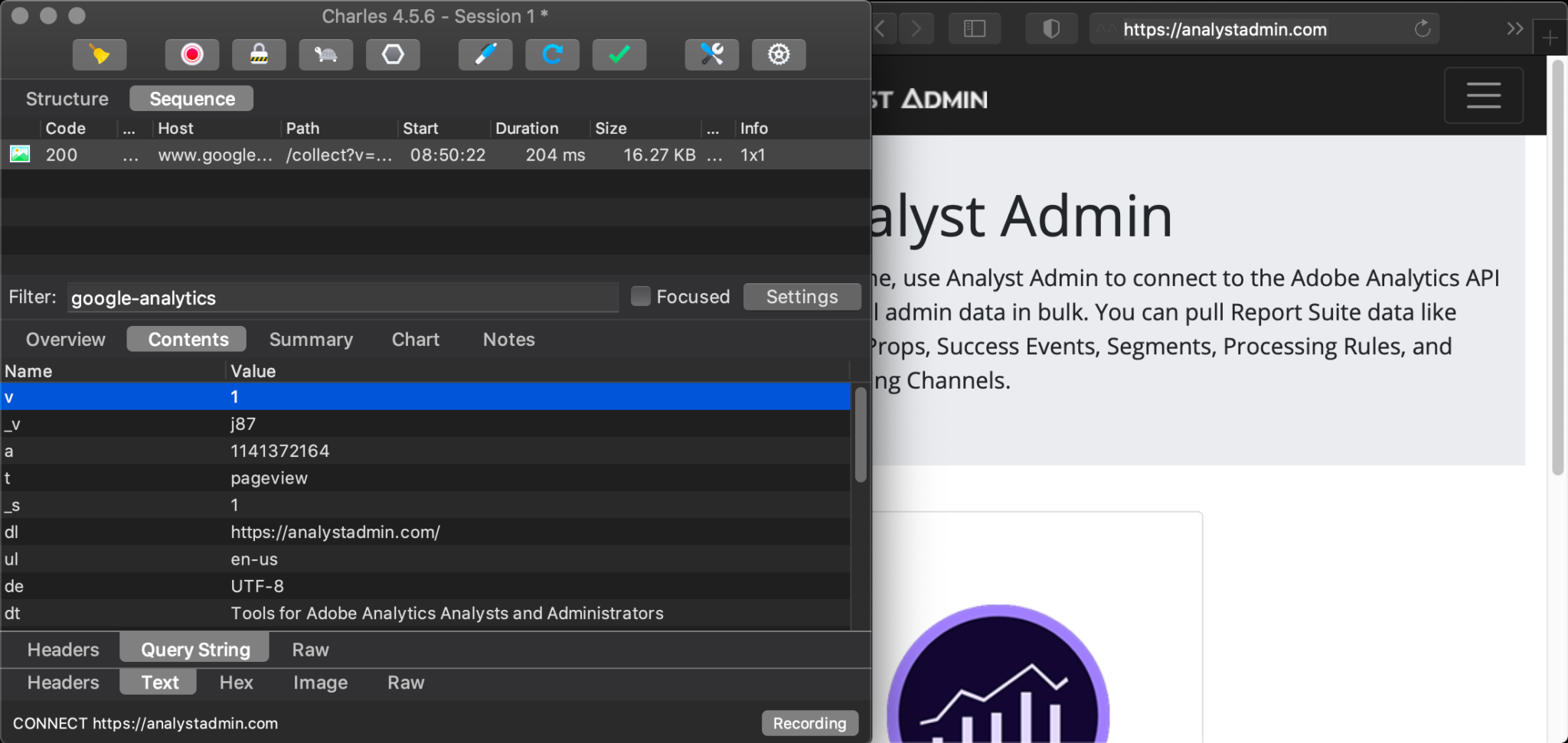Toggle Recording status in the status bar
The width and height of the screenshot is (1568, 743).
[x=809, y=723]
